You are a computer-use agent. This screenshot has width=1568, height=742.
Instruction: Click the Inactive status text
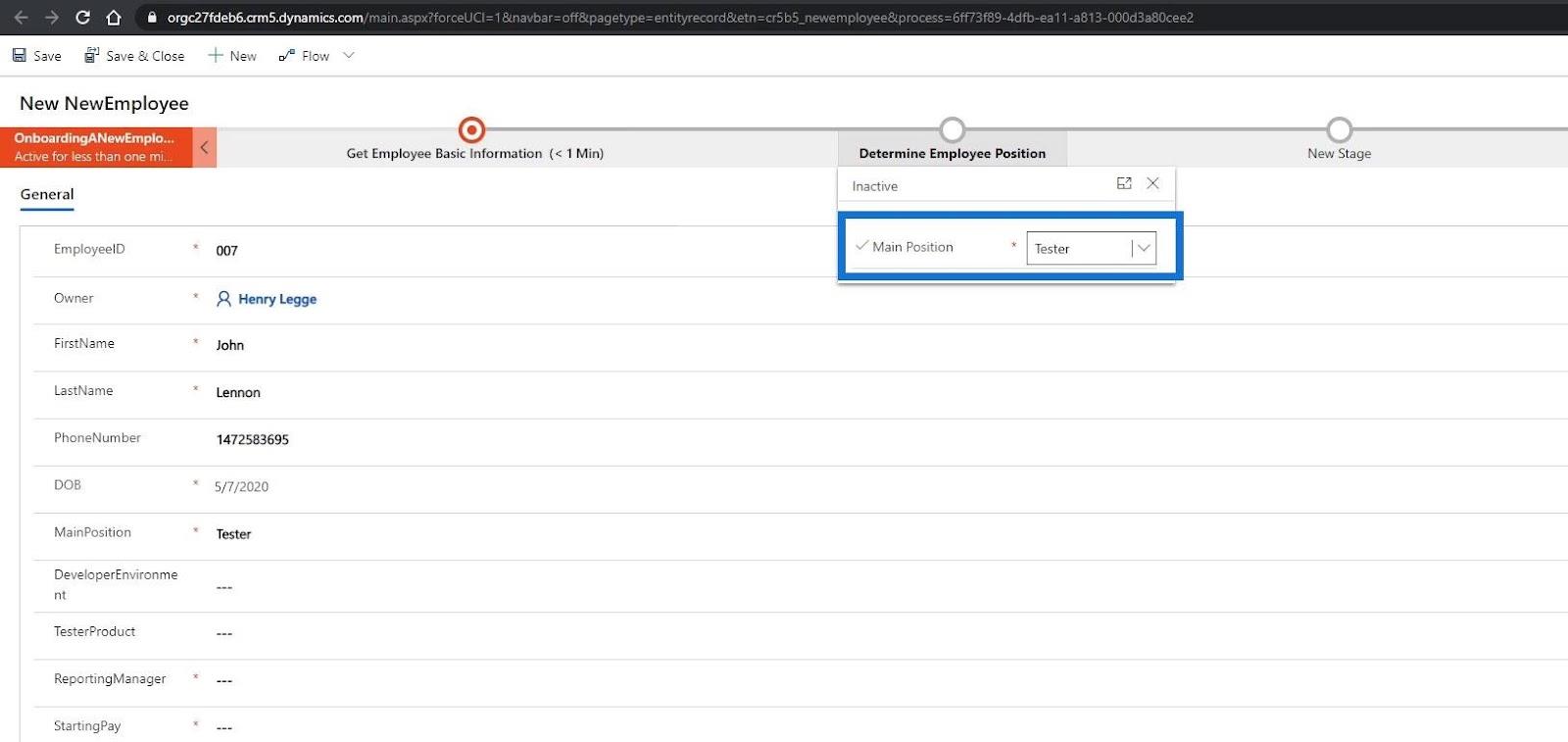tap(874, 186)
